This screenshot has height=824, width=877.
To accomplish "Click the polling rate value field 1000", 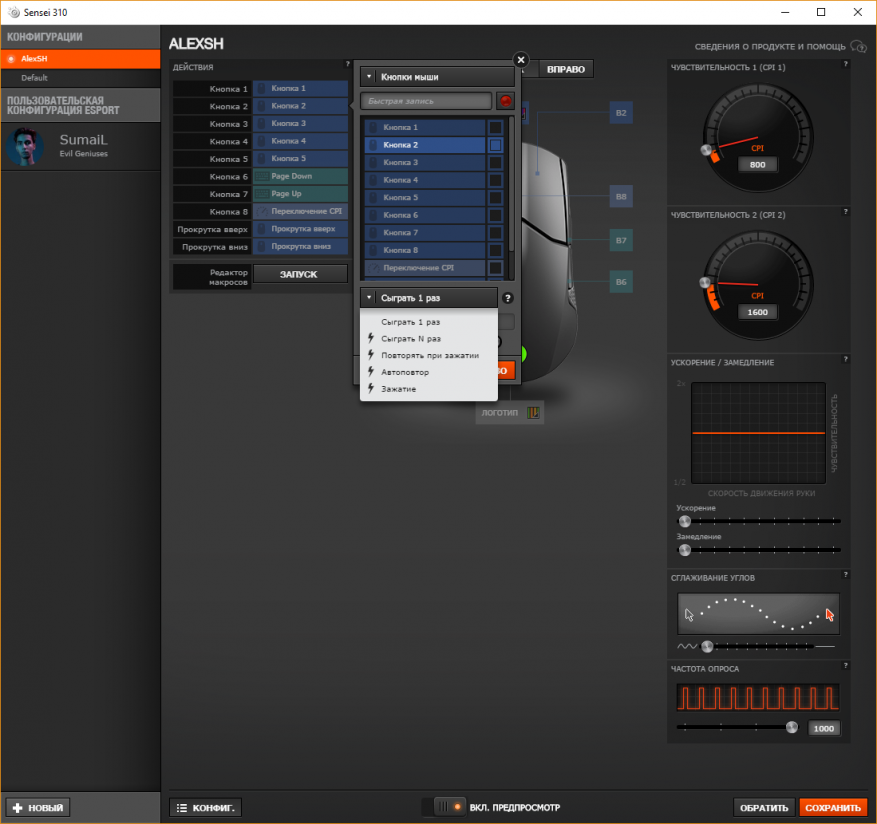I will [x=823, y=728].
